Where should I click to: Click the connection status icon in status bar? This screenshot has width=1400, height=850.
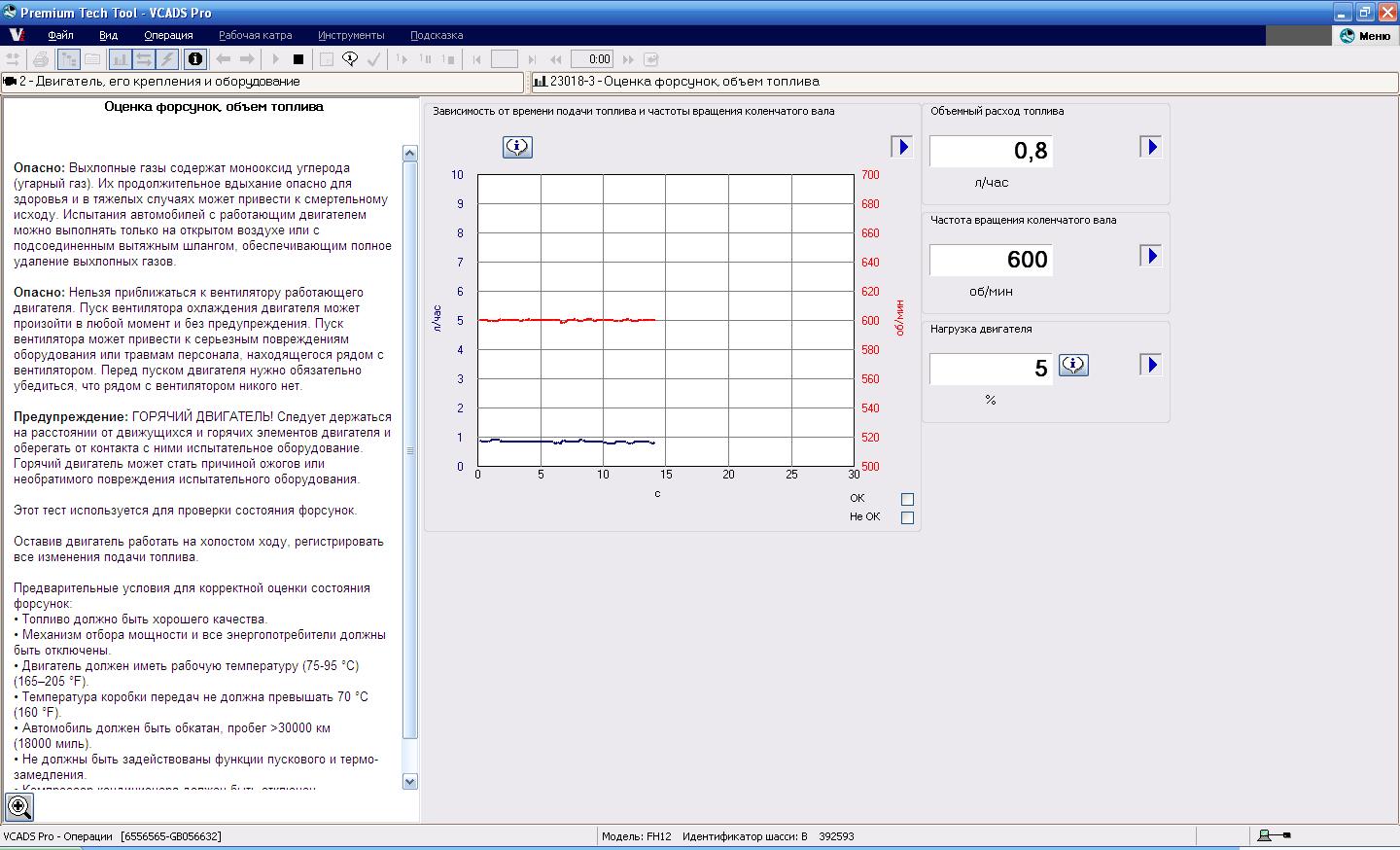coord(1274,835)
